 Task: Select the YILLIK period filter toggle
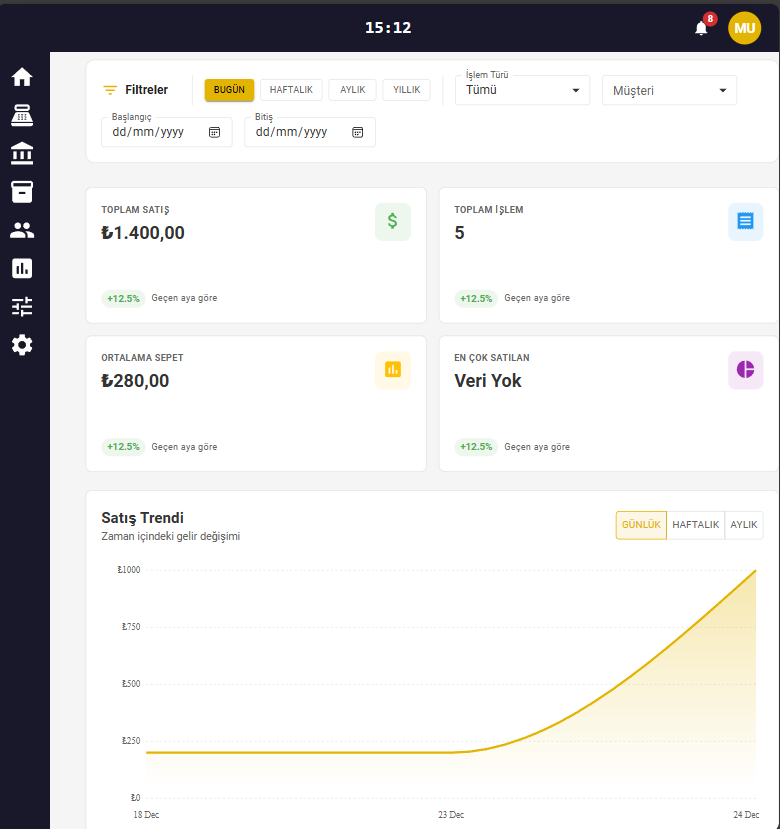(406, 90)
